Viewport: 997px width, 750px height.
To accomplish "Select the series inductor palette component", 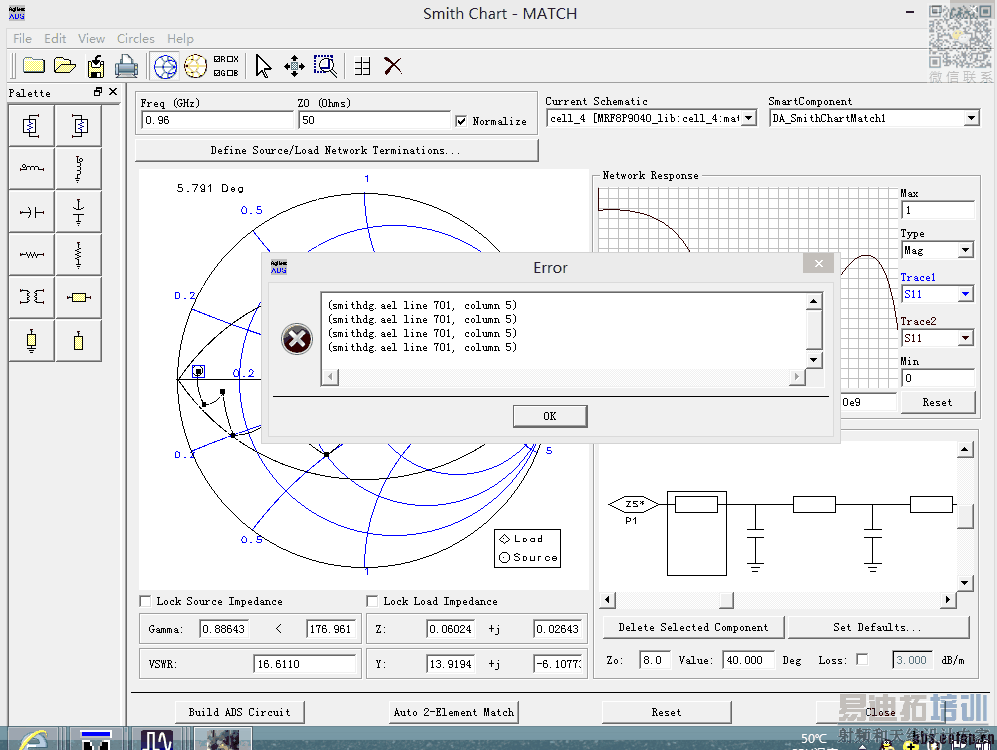I will pos(32,169).
